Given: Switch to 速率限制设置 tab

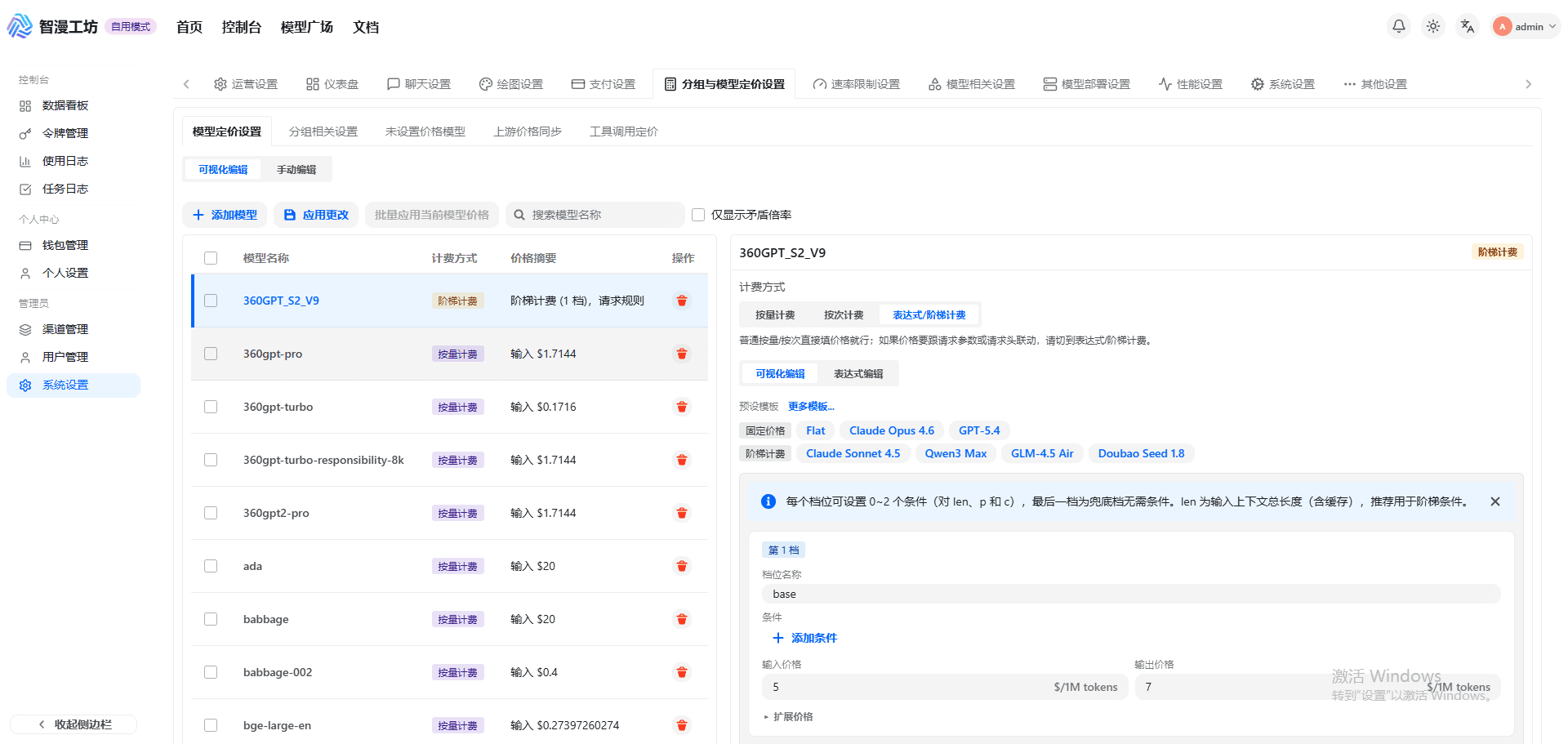Looking at the screenshot, I should (x=856, y=84).
